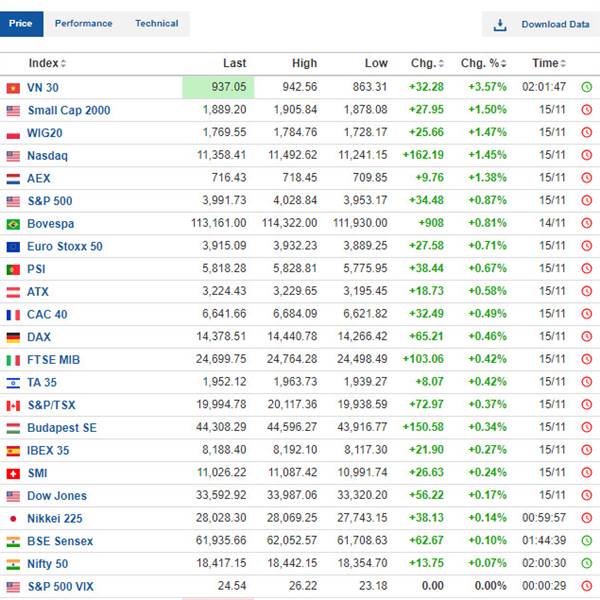The width and height of the screenshot is (600, 600).
Task: Open the Nasdaq index link
Action: coord(47,156)
